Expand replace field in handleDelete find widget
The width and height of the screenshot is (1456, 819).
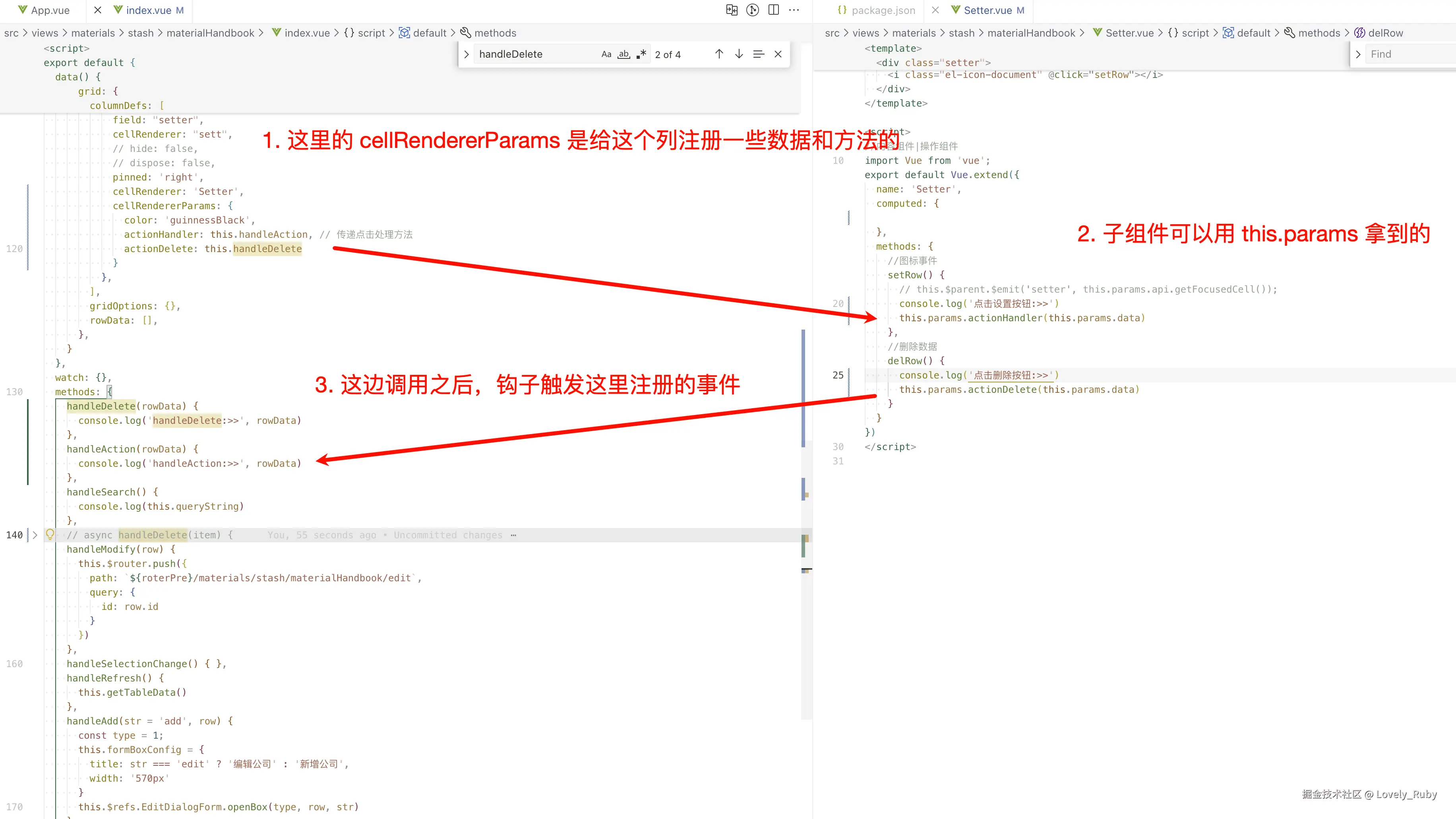pos(466,54)
